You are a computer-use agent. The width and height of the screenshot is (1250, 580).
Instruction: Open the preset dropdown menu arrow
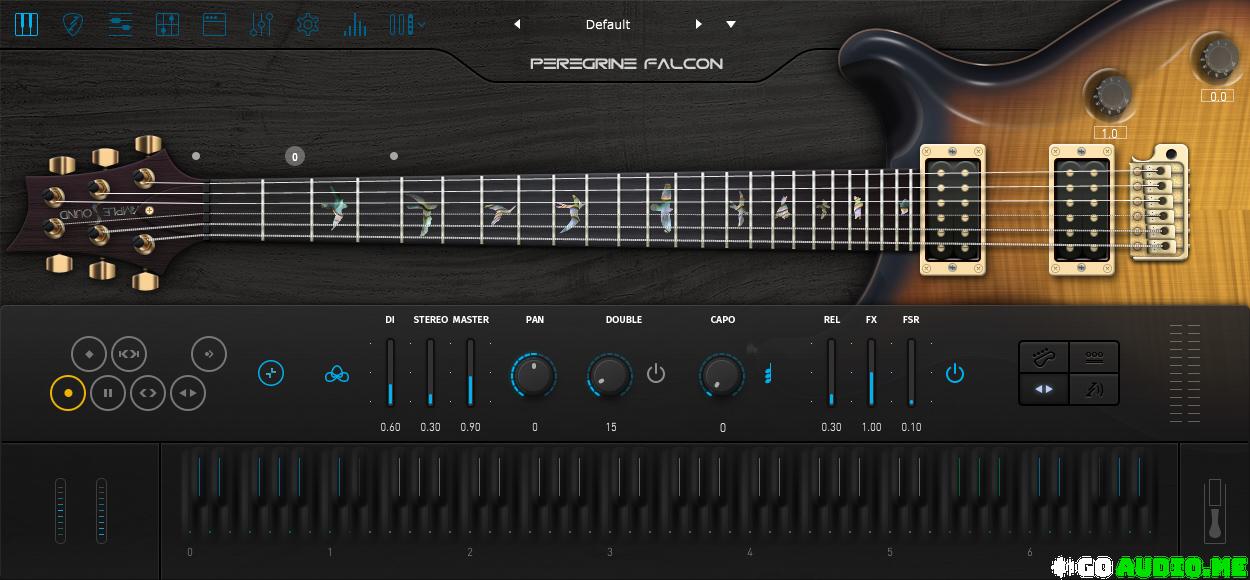point(731,24)
